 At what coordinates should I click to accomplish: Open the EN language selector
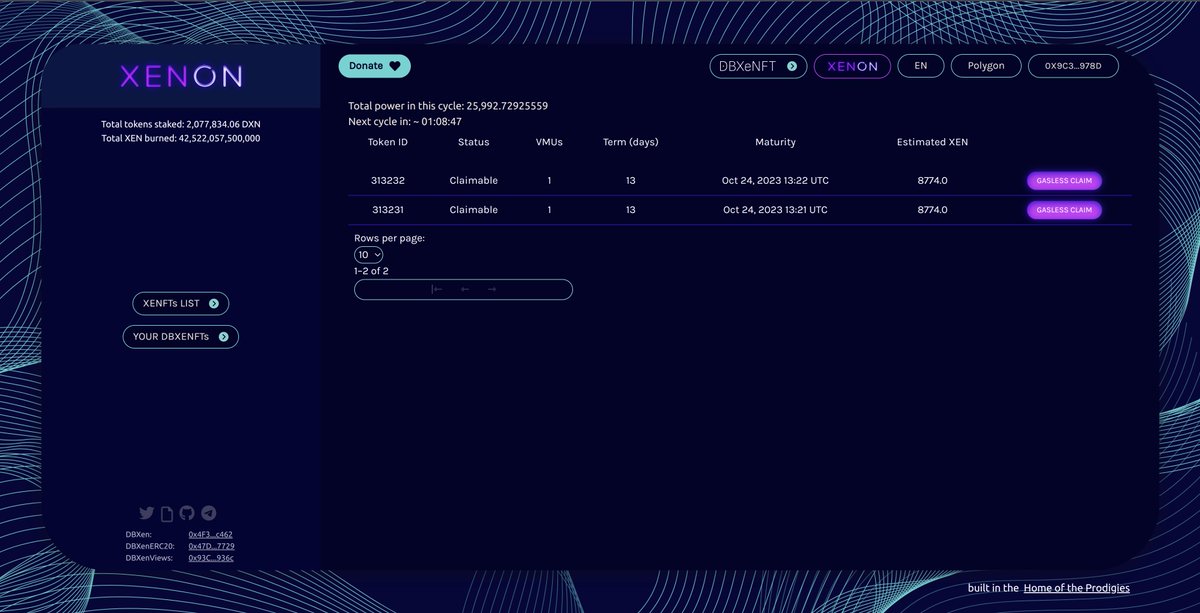pos(920,65)
